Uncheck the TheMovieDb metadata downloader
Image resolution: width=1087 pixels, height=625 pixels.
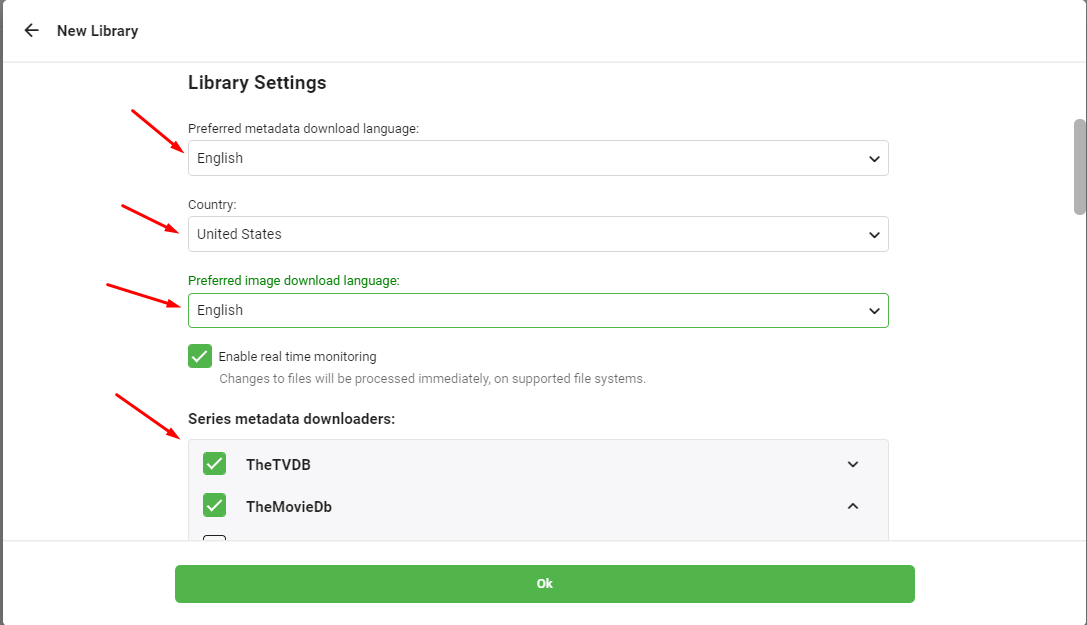pyautogui.click(x=214, y=505)
